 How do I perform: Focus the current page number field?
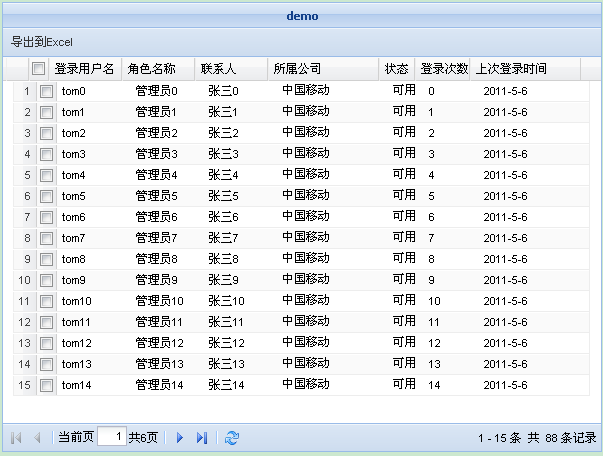point(112,436)
